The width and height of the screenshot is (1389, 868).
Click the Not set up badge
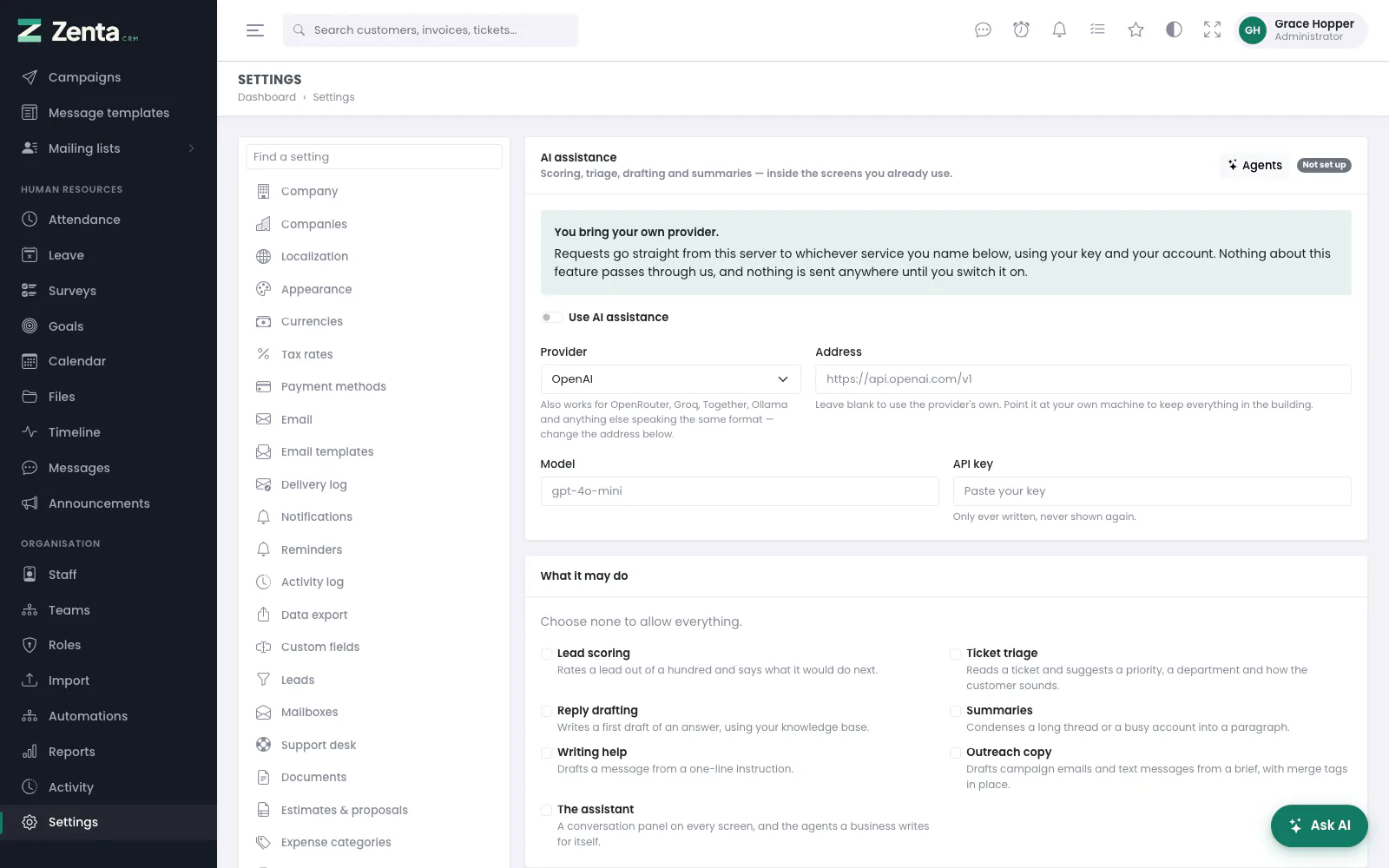1324,165
